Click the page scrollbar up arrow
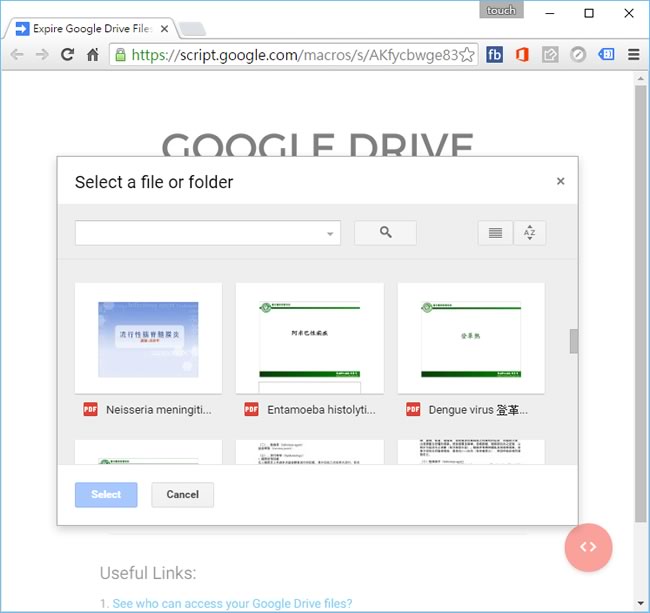The image size is (650, 613). pyautogui.click(x=640, y=78)
